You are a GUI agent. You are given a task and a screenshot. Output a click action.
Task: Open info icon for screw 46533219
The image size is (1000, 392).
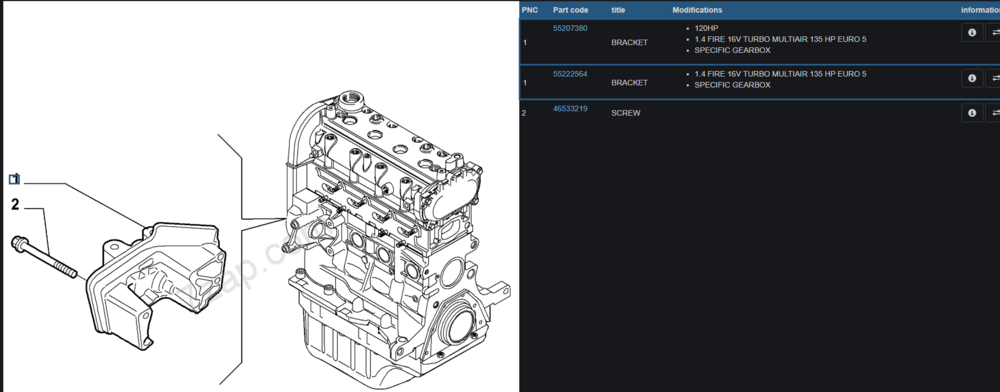tap(971, 113)
